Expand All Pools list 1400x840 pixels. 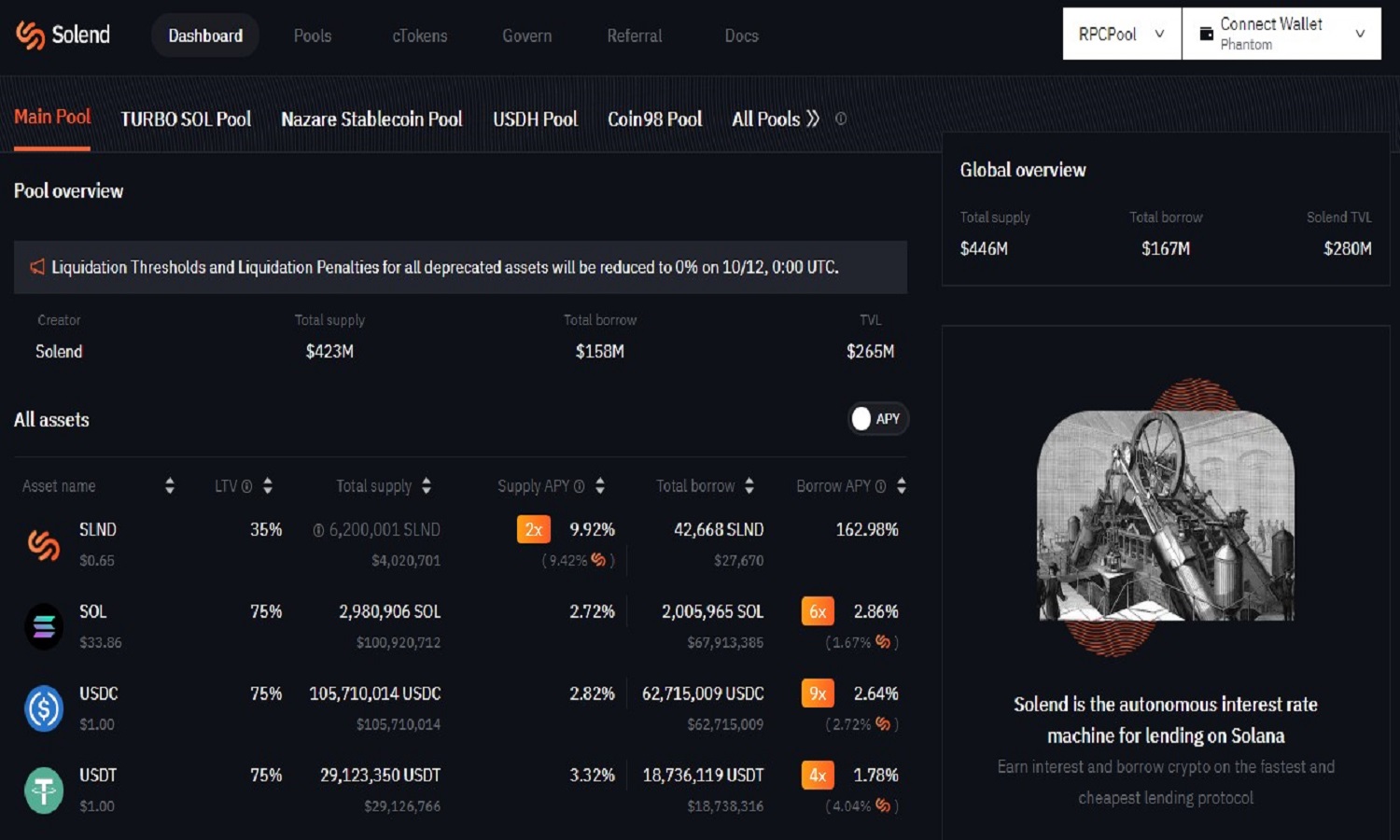coord(776,119)
